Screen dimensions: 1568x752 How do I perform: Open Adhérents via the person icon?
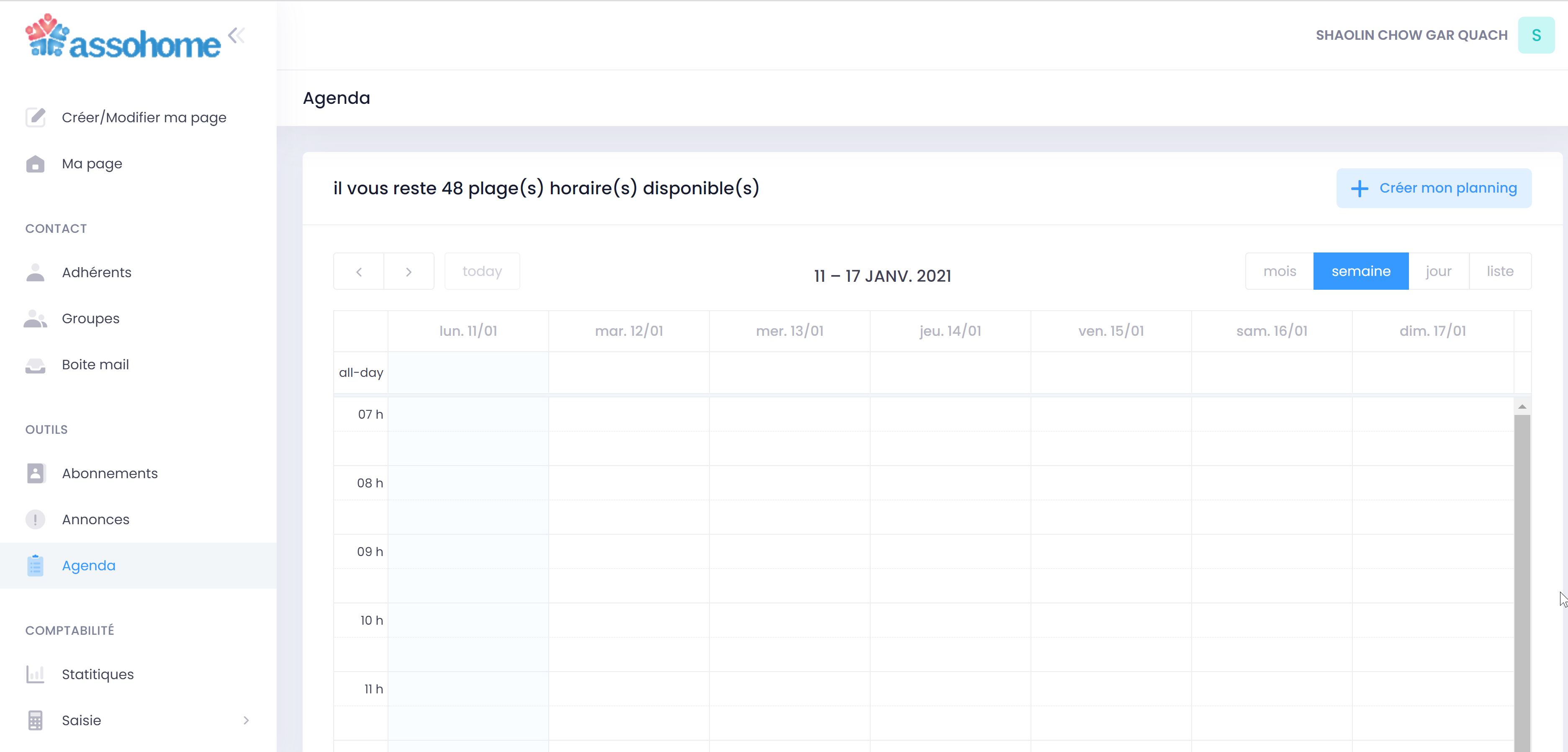(x=35, y=272)
